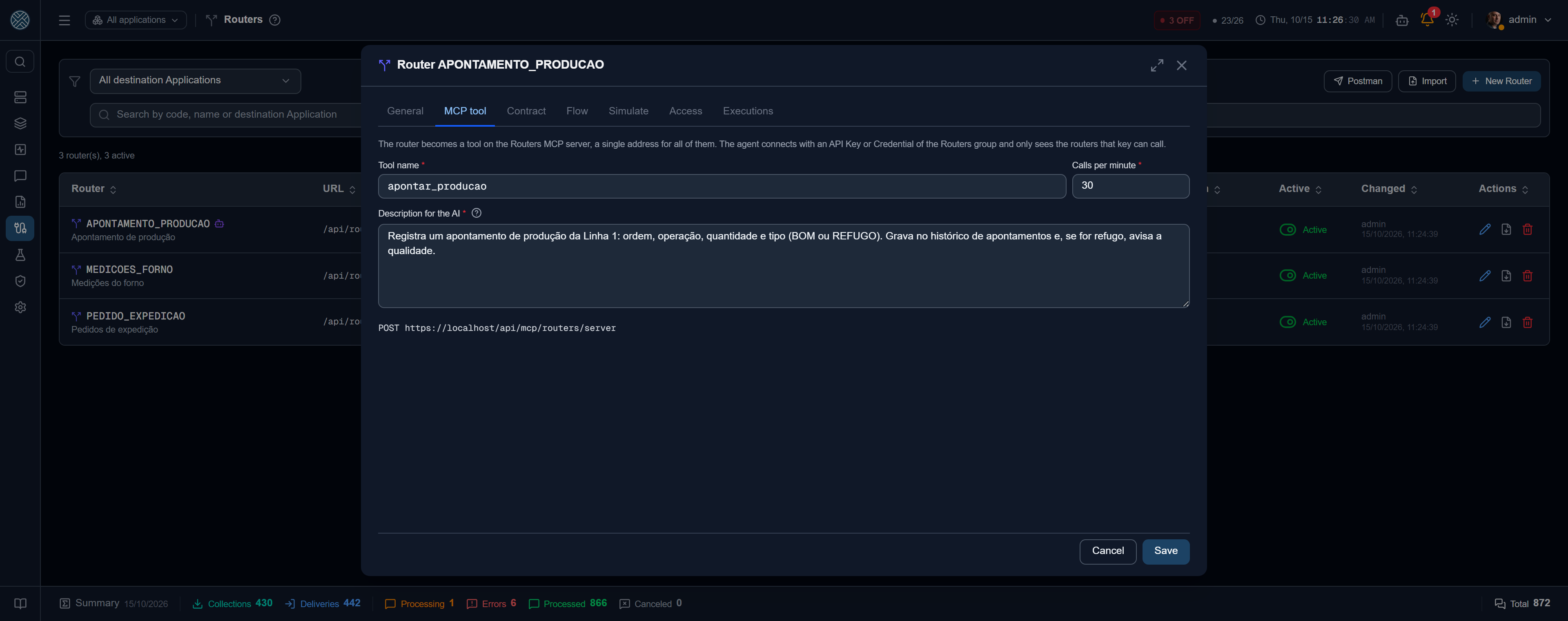Viewport: 1568px width, 621px height.
Task: Toggle the light/dark theme sun icon
Action: 1452,20
